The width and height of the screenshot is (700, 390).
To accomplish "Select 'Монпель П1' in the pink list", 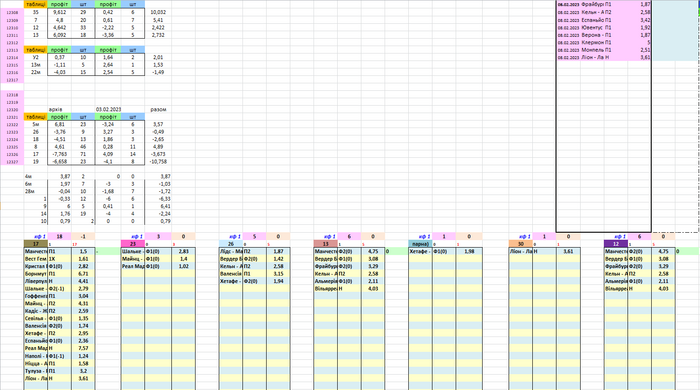I will pyautogui.click(x=604, y=50).
